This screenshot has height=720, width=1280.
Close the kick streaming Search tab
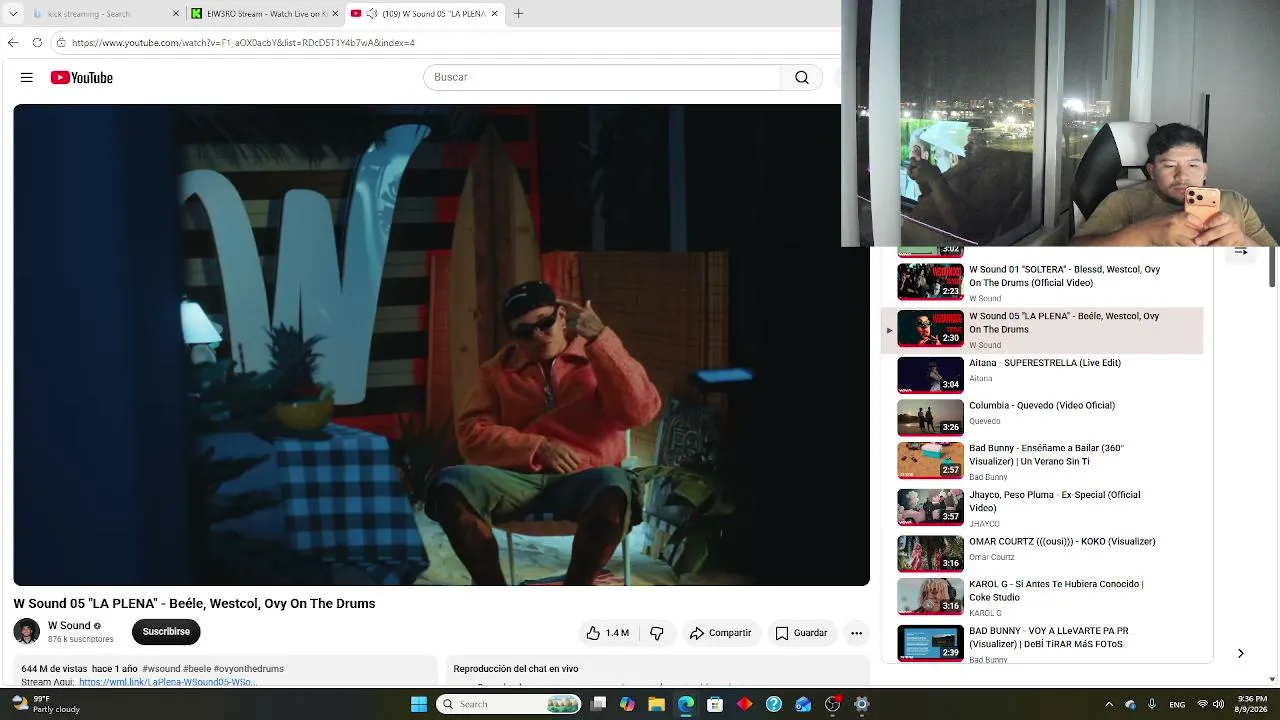pyautogui.click(x=176, y=14)
